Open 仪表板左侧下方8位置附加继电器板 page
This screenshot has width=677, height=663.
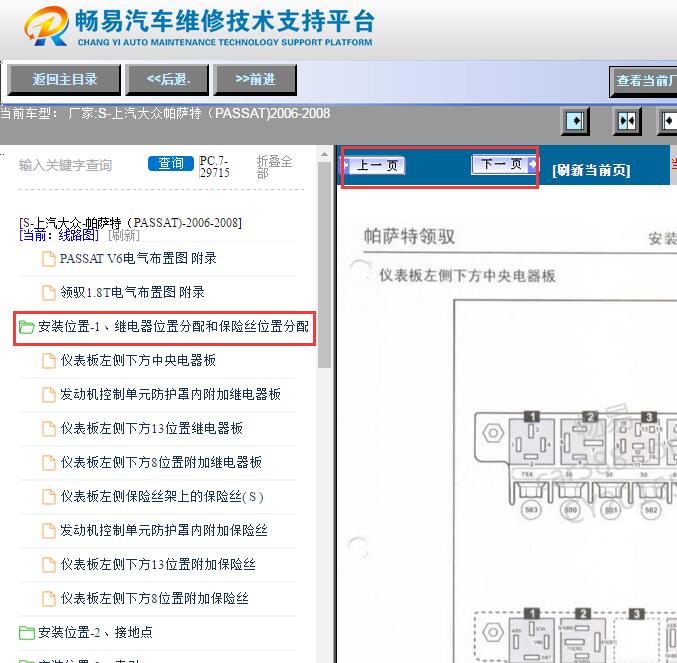click(x=161, y=462)
